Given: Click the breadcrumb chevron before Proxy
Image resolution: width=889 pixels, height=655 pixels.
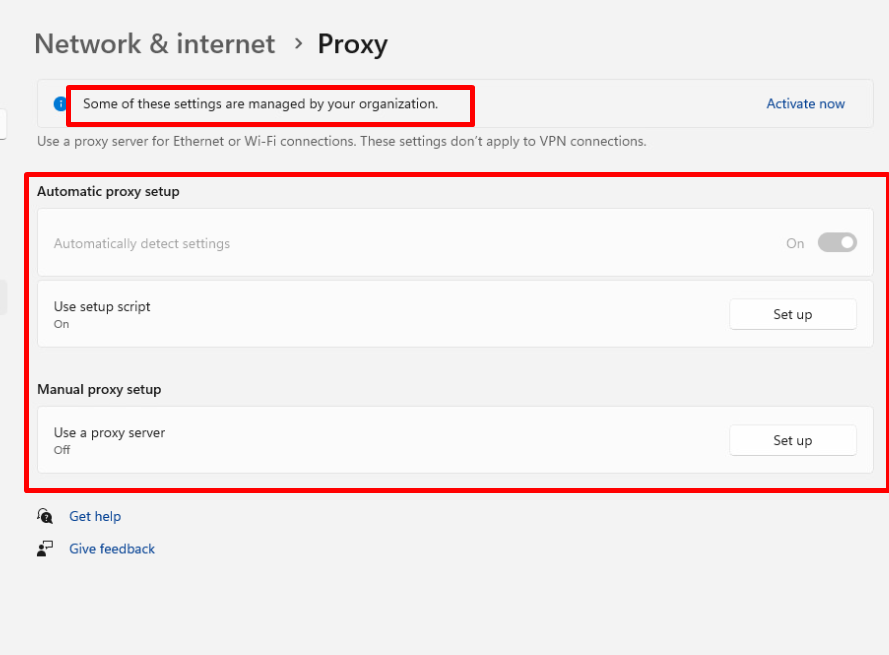Looking at the screenshot, I should [298, 44].
